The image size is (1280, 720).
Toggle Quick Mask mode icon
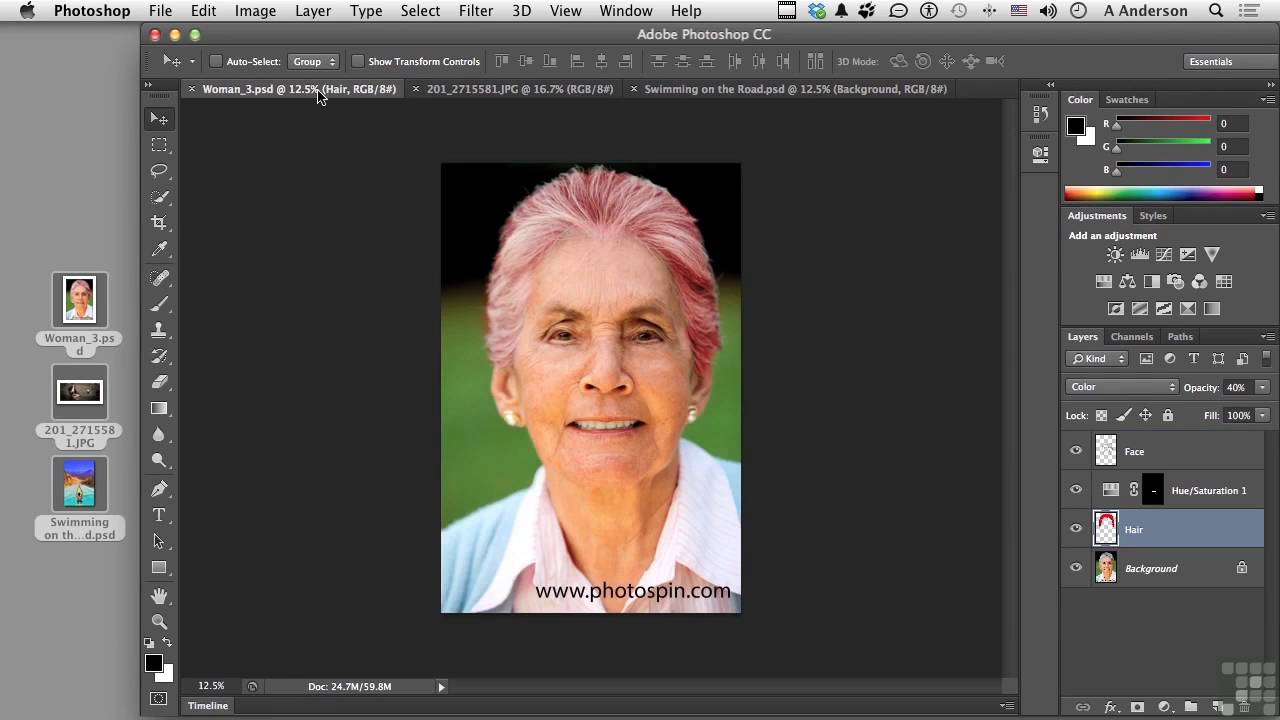tap(159, 698)
